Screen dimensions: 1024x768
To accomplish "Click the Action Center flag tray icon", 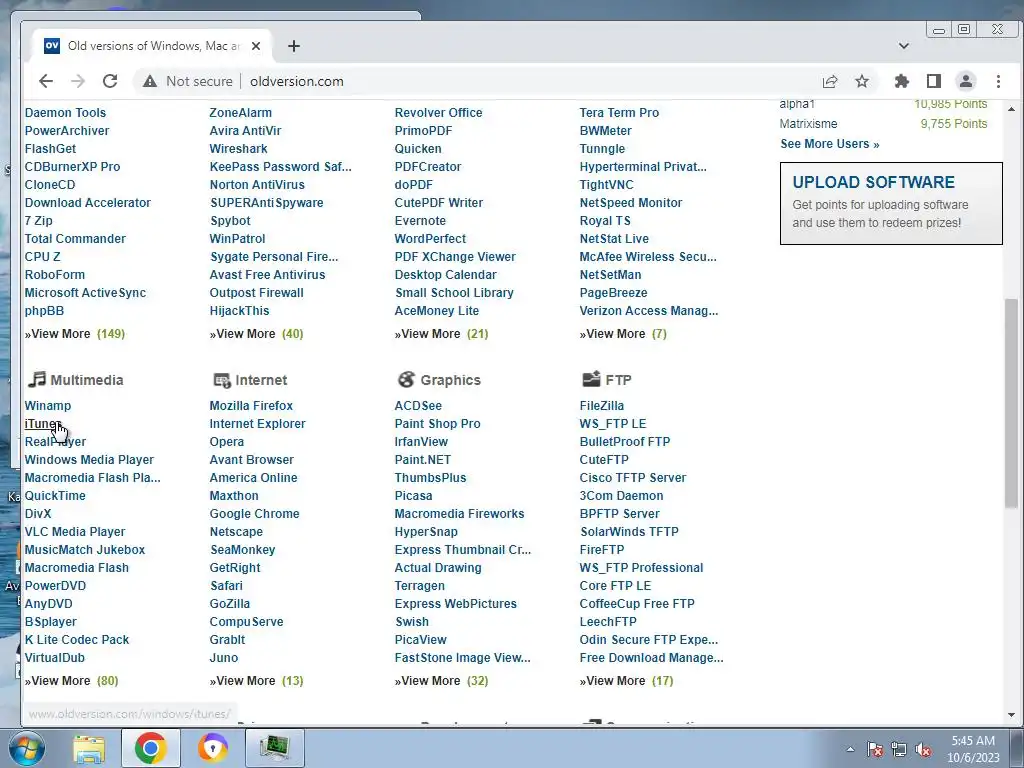I will point(874,749).
